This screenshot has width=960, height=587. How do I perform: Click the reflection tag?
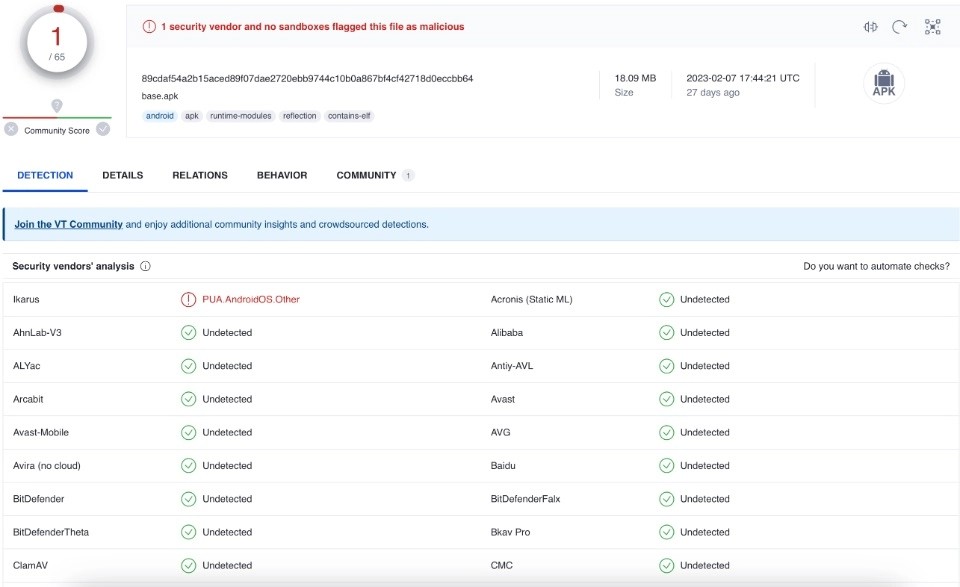tap(299, 116)
